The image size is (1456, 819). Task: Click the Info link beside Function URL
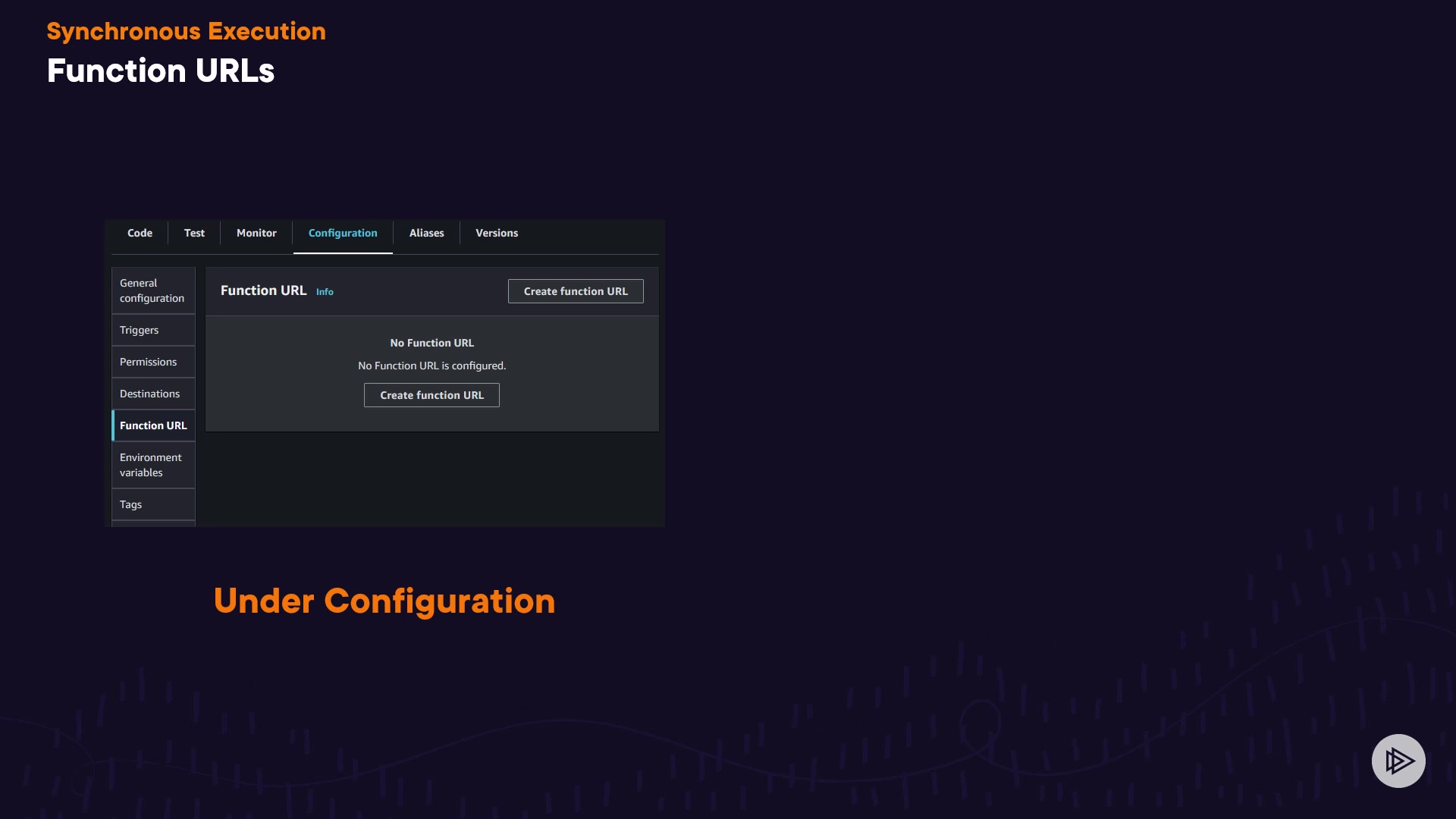coord(325,292)
